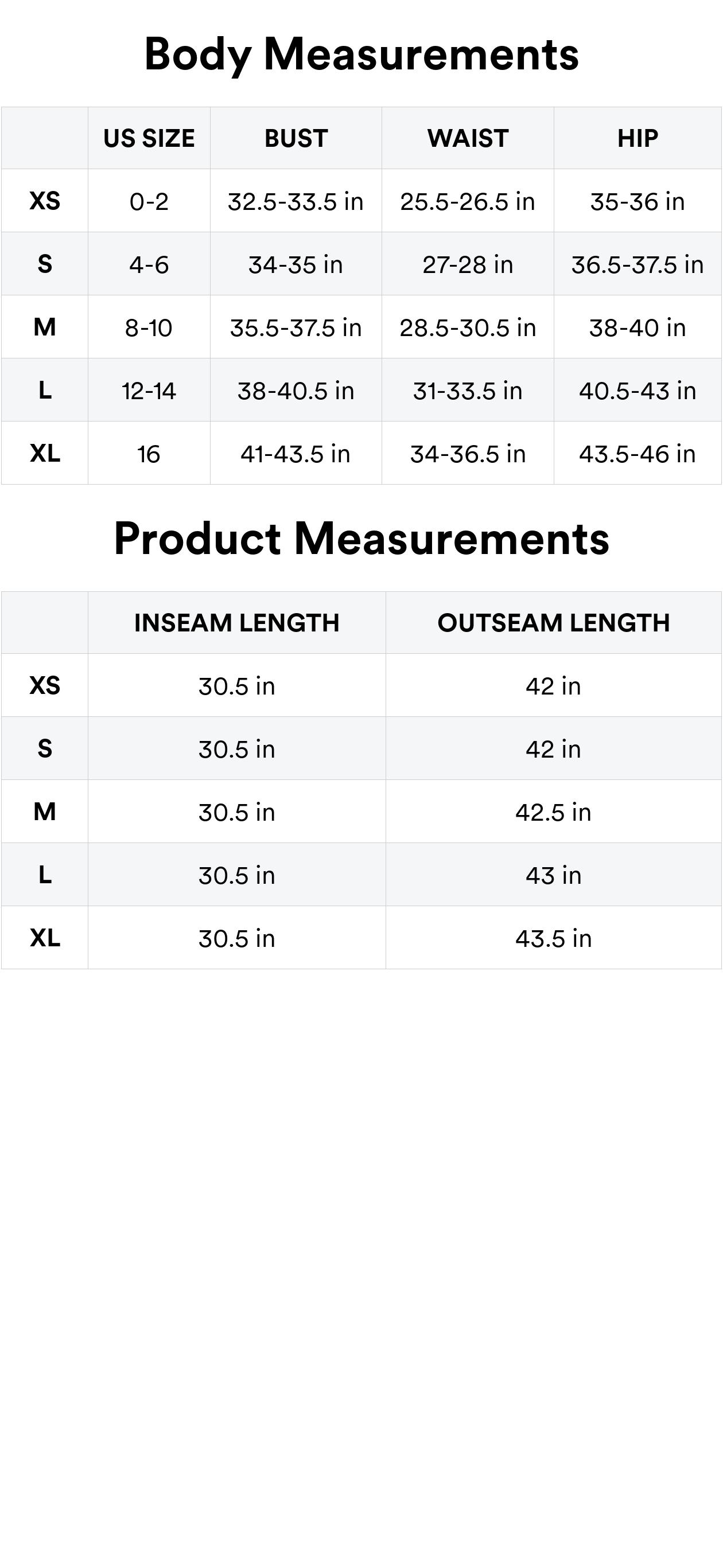Click the XL row label in Product Measurements

click(44, 938)
